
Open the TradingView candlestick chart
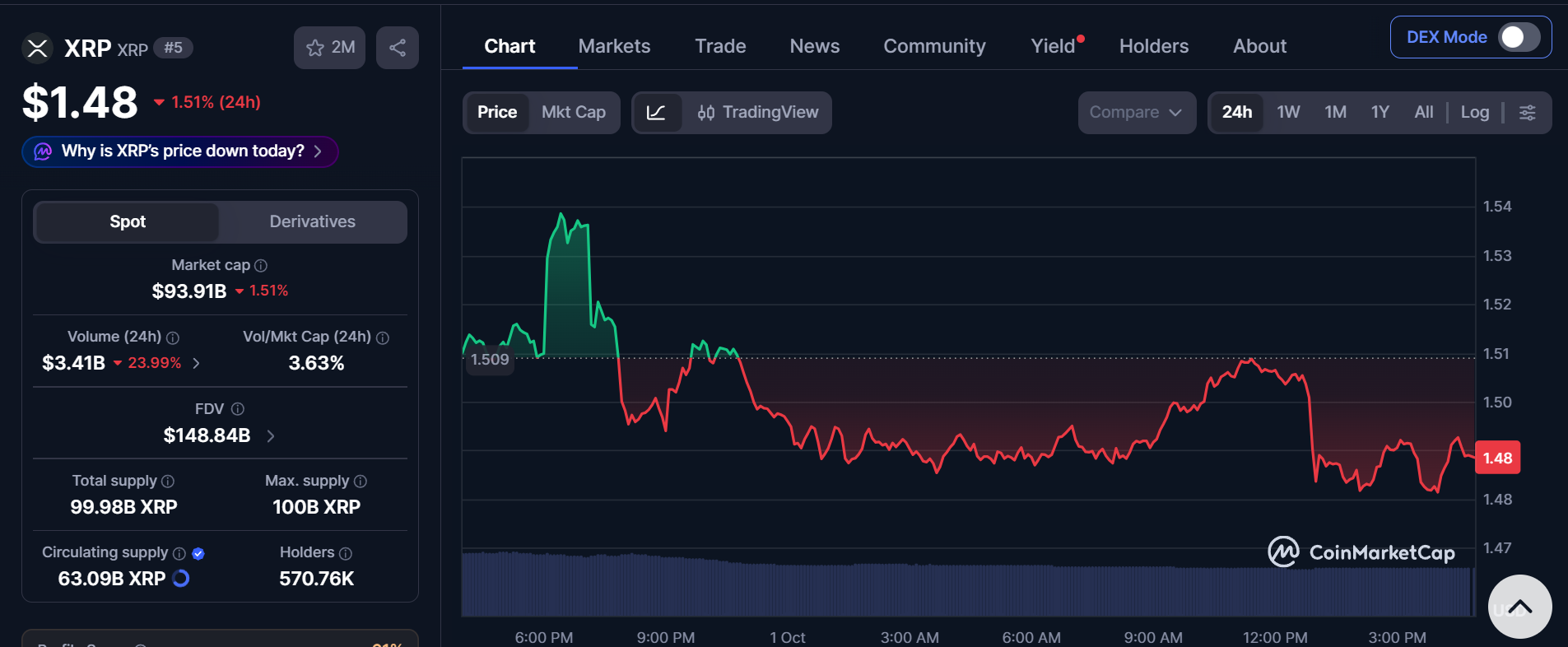pos(757,113)
